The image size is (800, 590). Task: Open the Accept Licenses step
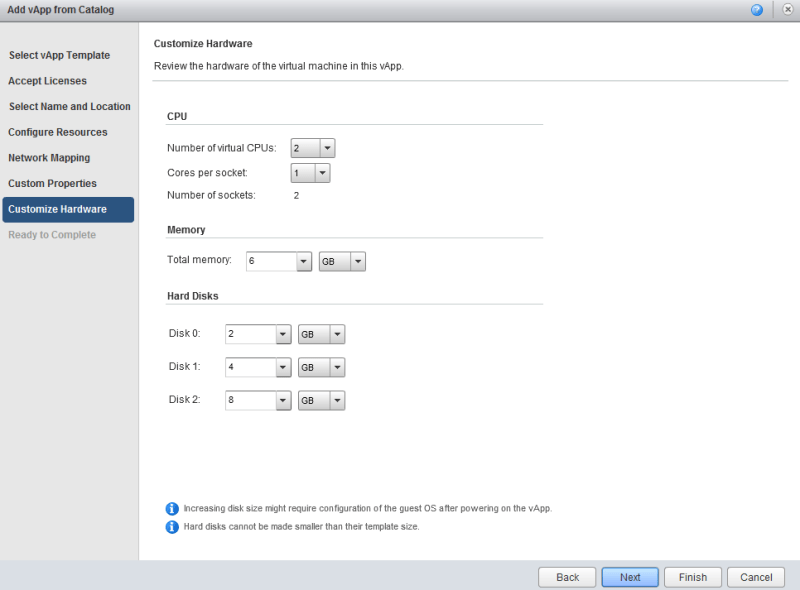pyautogui.click(x=47, y=81)
